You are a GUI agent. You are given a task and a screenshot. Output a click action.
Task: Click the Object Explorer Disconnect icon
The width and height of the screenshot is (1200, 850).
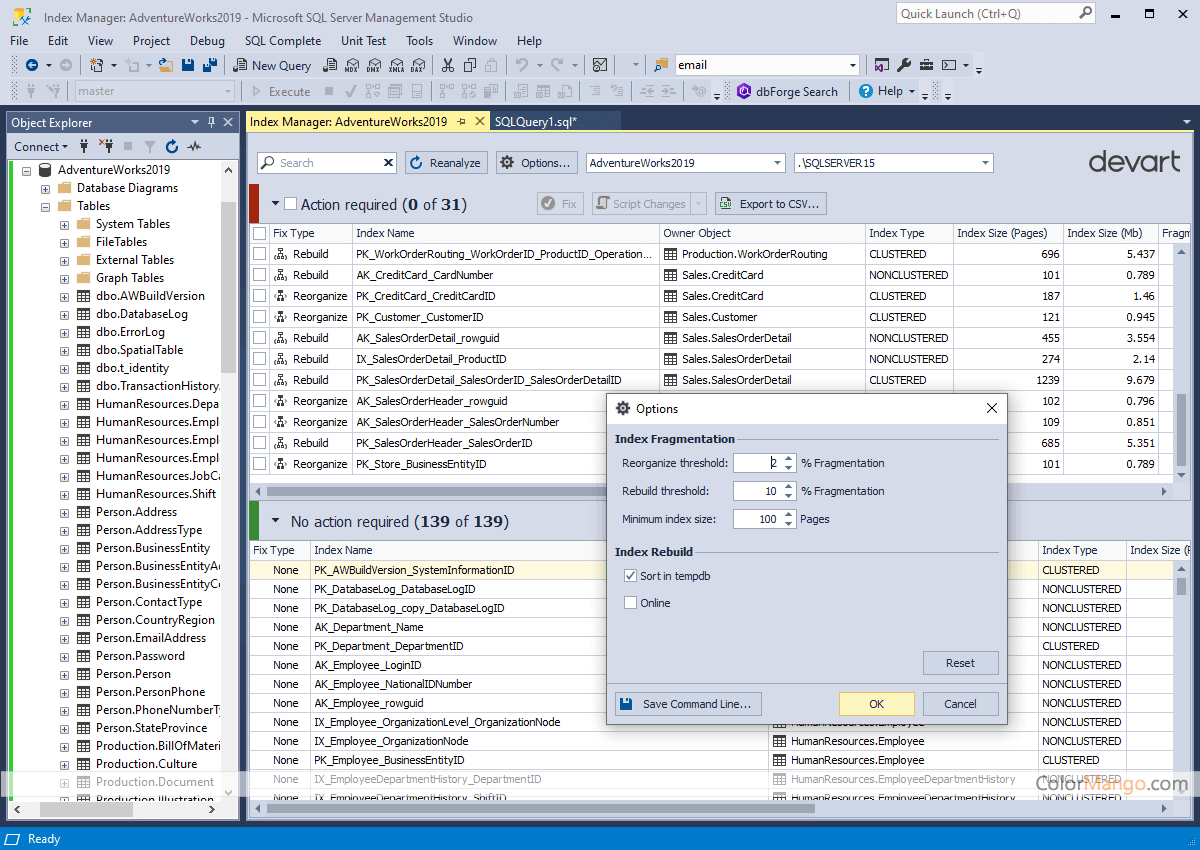point(106,146)
